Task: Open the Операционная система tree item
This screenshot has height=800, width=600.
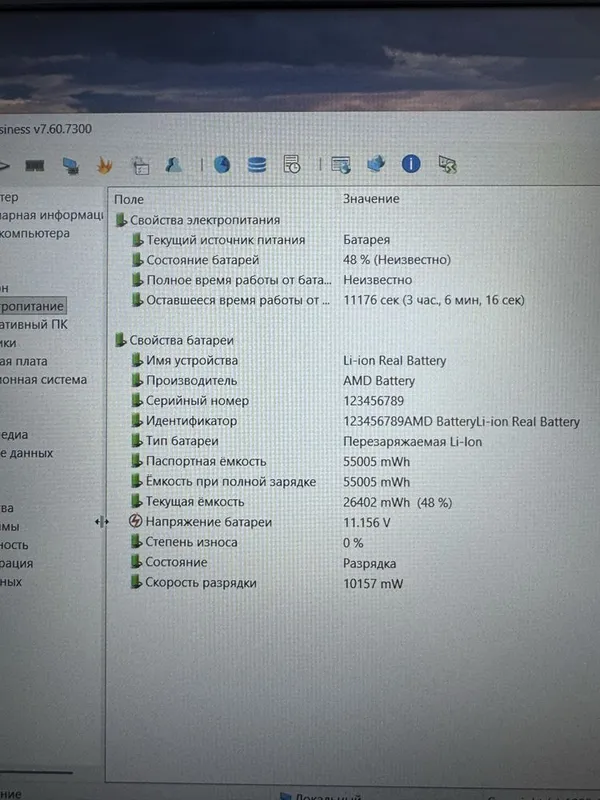Action: pyautogui.click(x=43, y=380)
